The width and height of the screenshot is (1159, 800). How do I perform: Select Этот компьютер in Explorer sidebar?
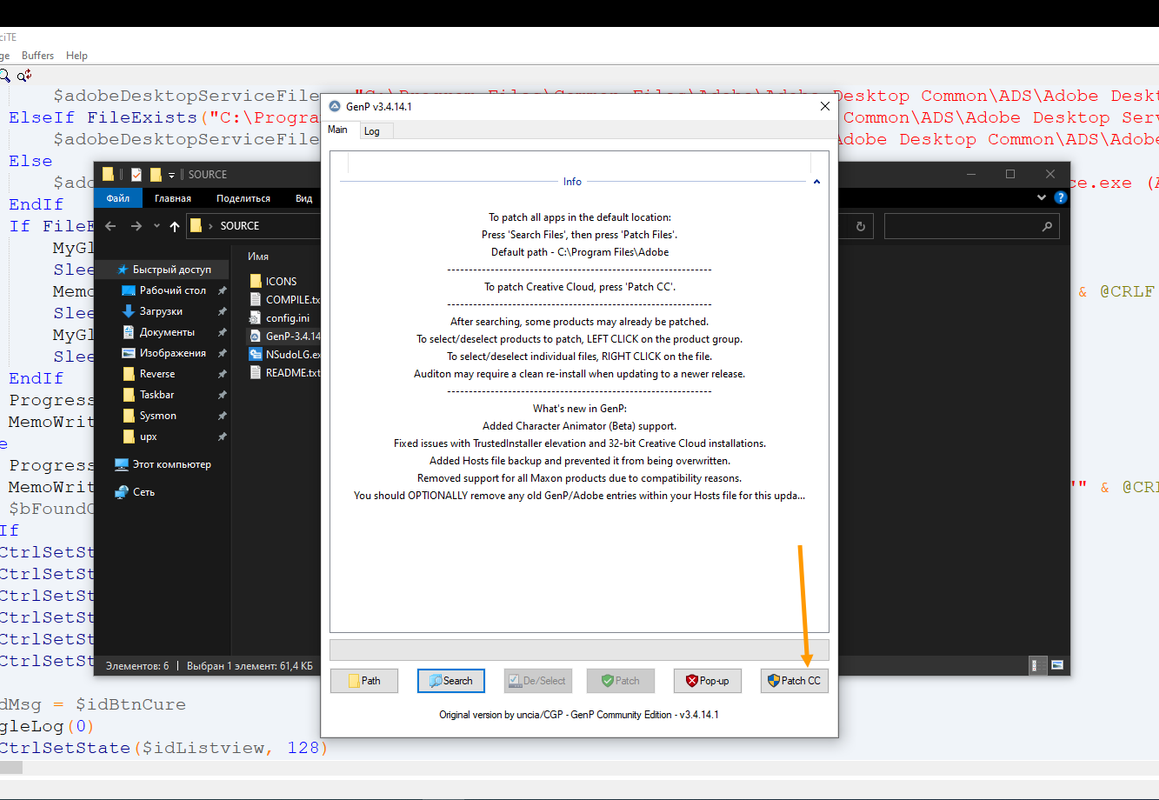163,464
